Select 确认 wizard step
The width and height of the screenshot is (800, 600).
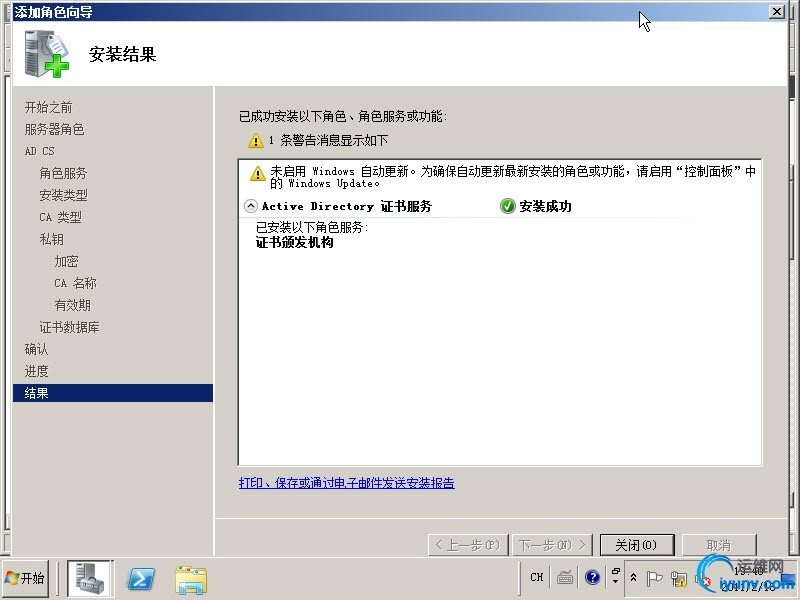pyautogui.click(x=36, y=349)
